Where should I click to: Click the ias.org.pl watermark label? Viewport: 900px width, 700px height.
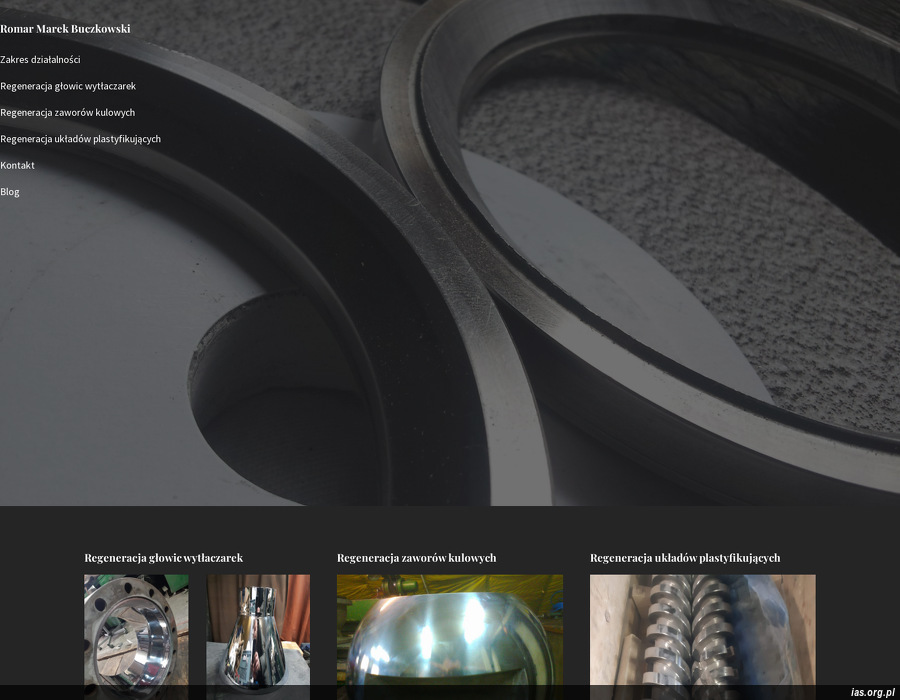871,692
